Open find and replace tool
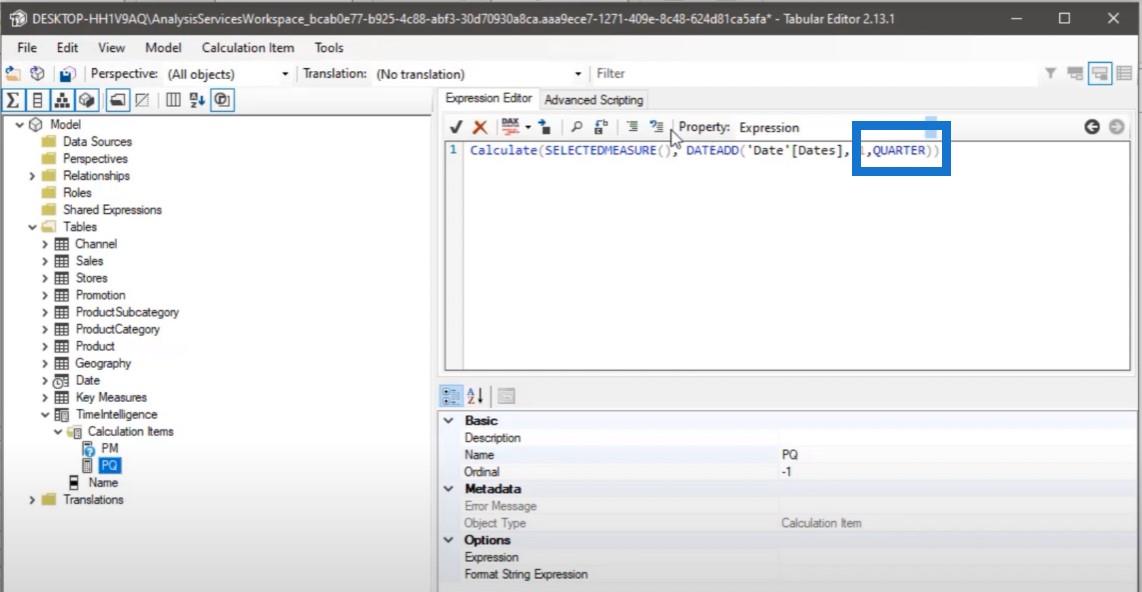 pos(600,127)
